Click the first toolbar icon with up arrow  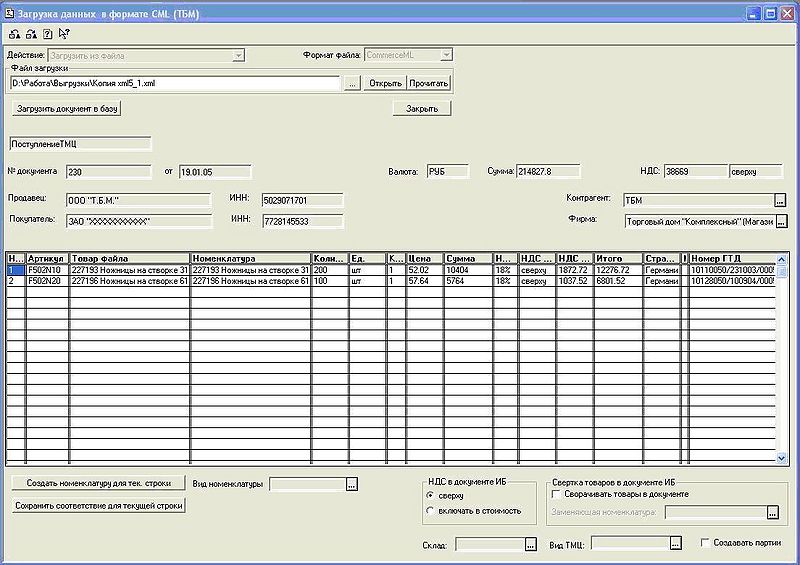click(x=13, y=34)
